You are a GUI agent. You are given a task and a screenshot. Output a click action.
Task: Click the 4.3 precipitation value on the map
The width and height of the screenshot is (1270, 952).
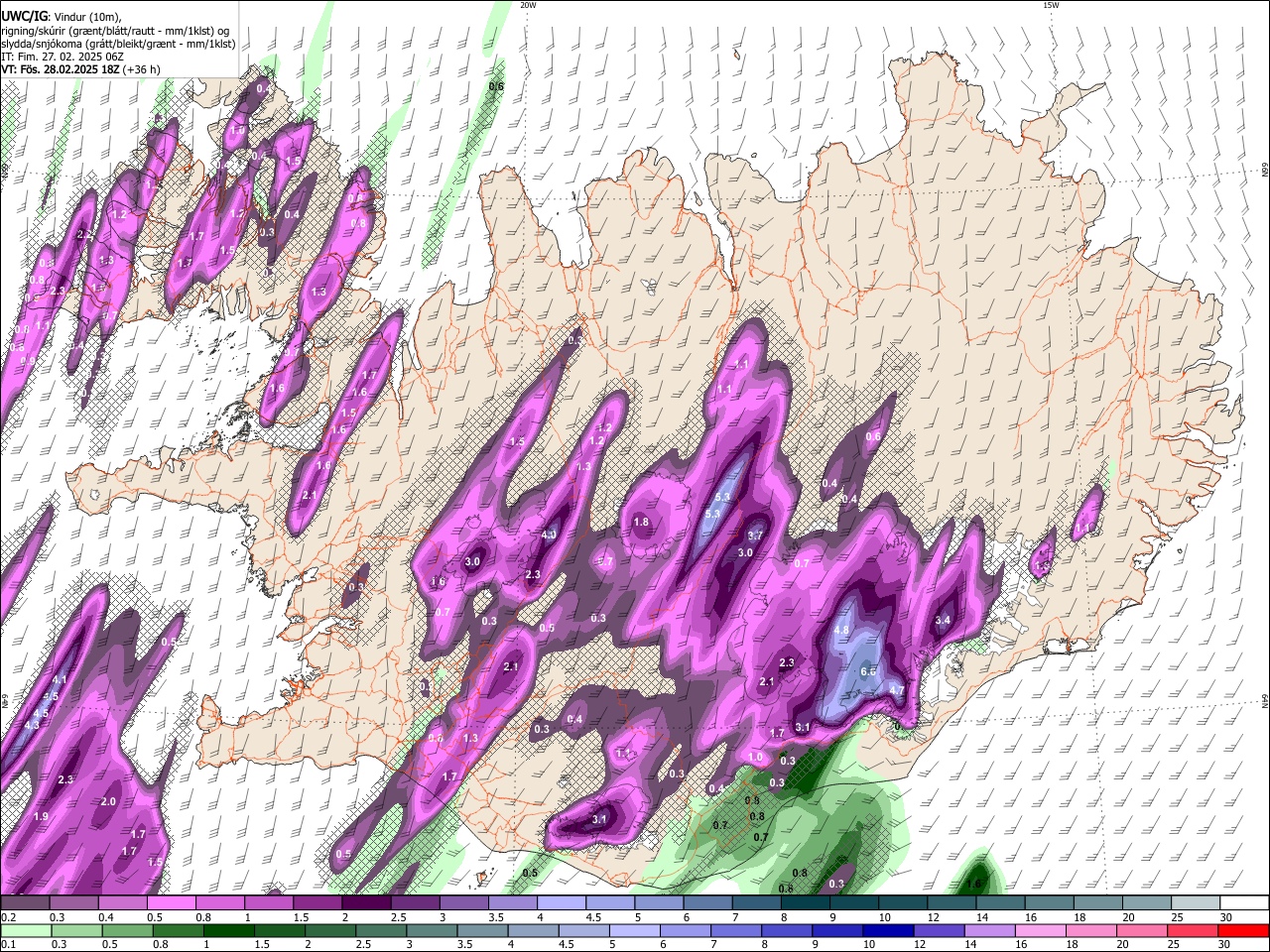click(32, 725)
